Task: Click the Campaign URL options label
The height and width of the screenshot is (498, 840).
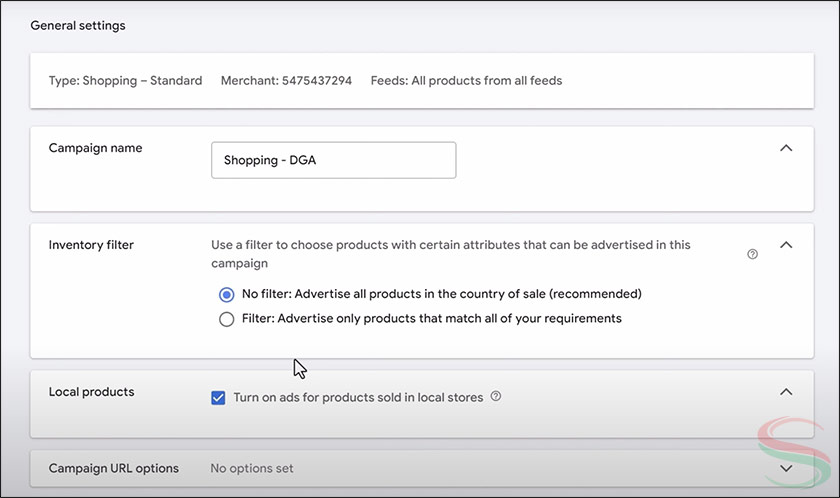Action: click(x=114, y=468)
